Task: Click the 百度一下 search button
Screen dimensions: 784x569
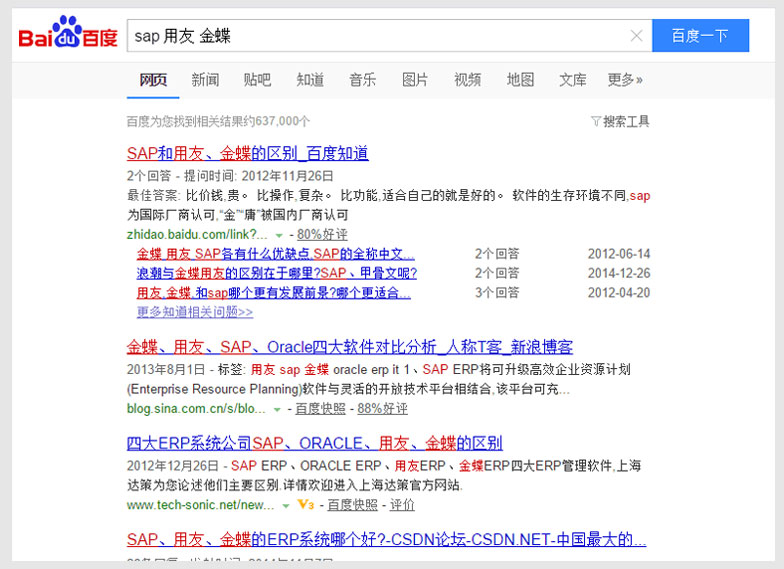Action: (x=700, y=36)
